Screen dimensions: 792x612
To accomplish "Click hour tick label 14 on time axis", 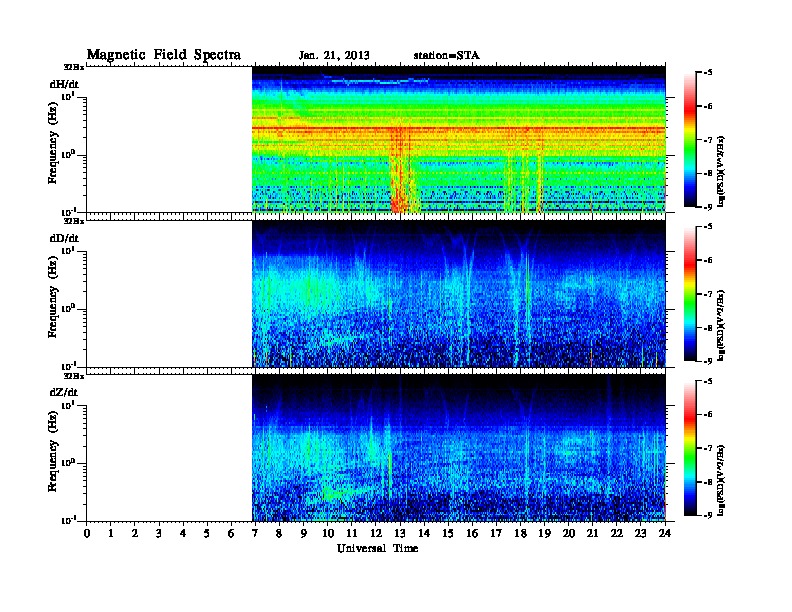I will pos(424,533).
